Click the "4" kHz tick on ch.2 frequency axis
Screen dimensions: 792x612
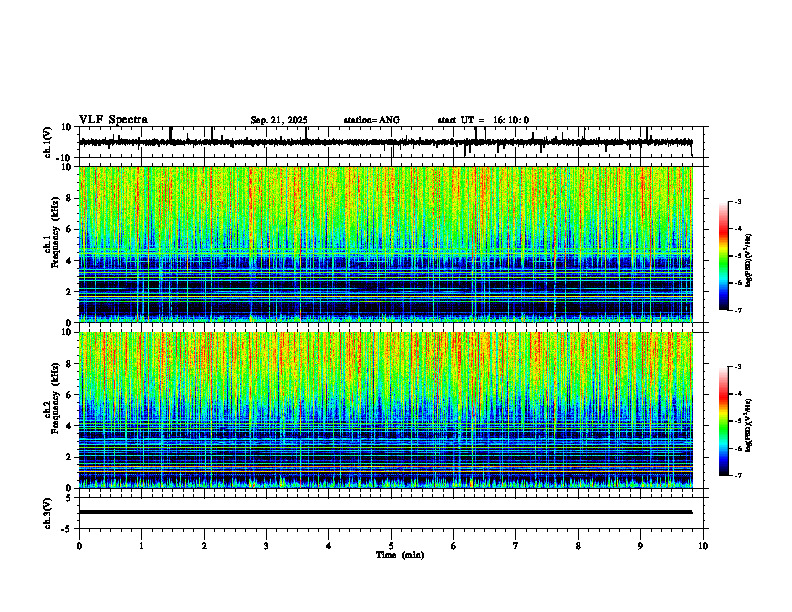[x=70, y=426]
